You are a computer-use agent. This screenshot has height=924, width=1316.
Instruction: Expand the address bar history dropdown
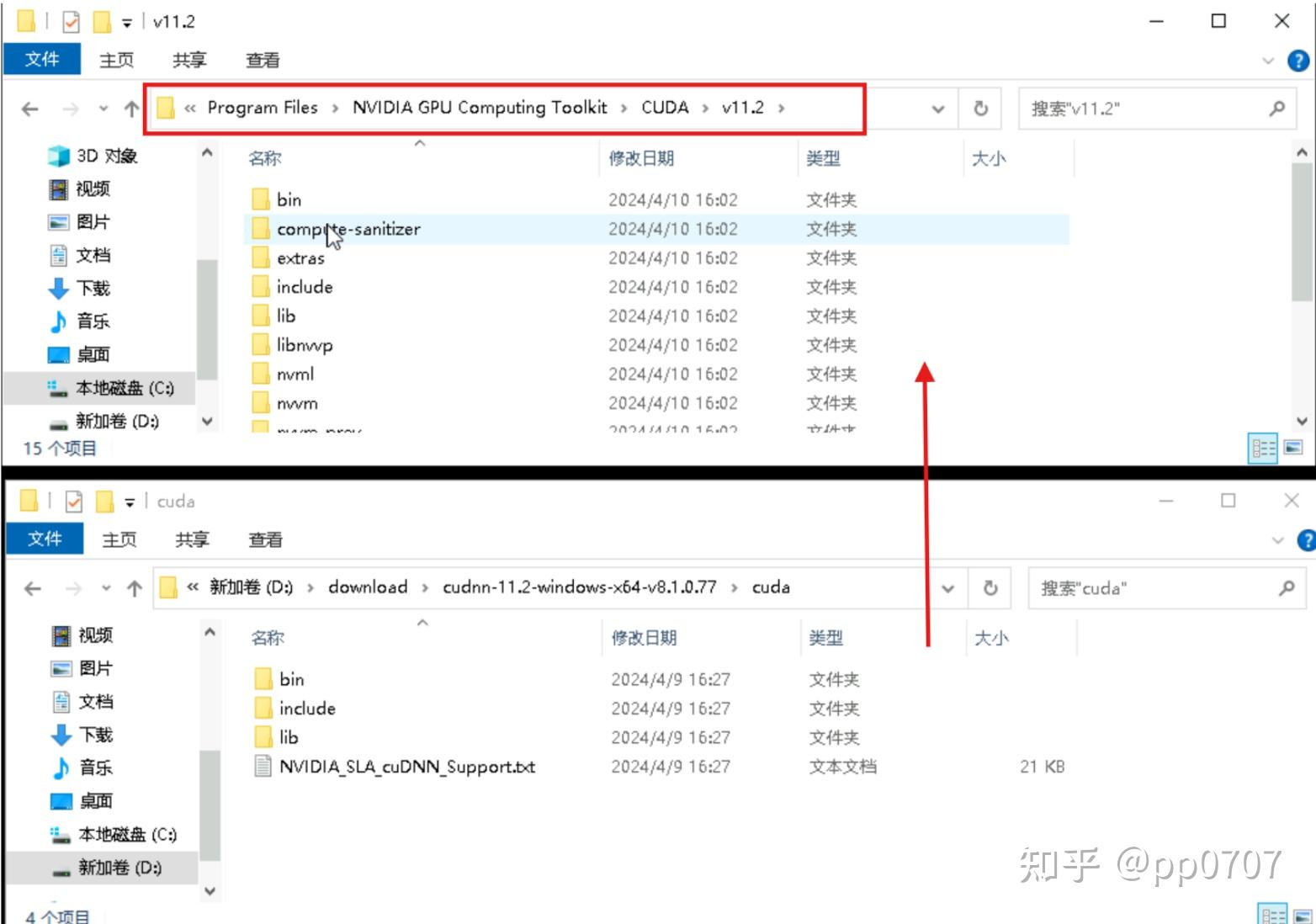point(937,108)
